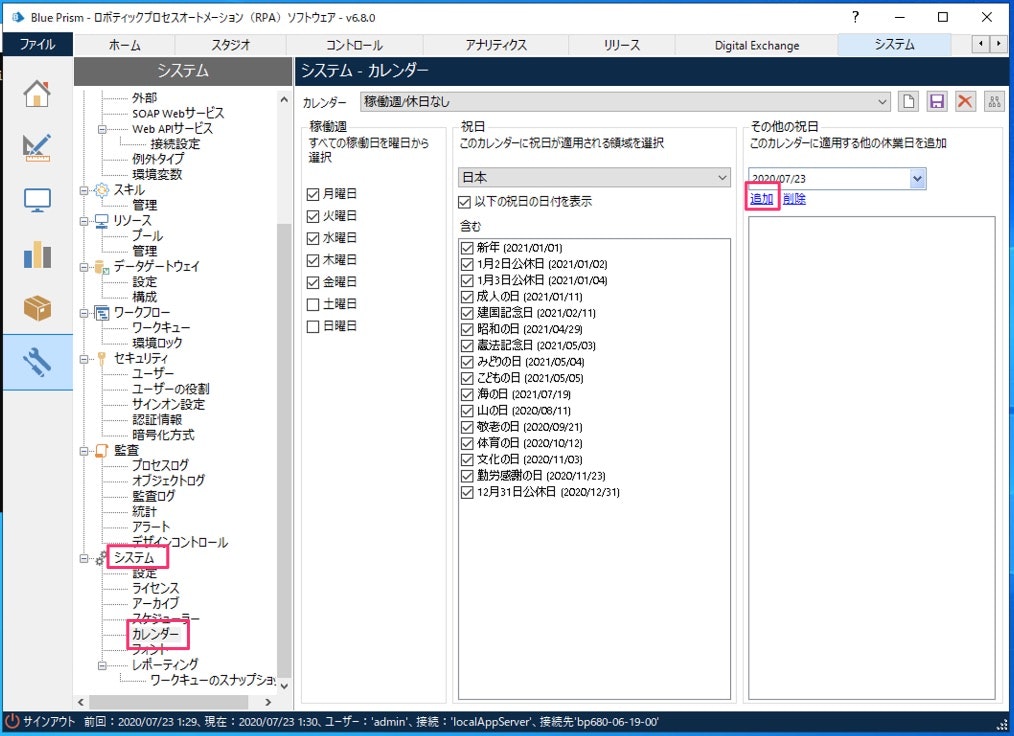
Task: Switch to the コントロール tab
Action: (x=354, y=45)
